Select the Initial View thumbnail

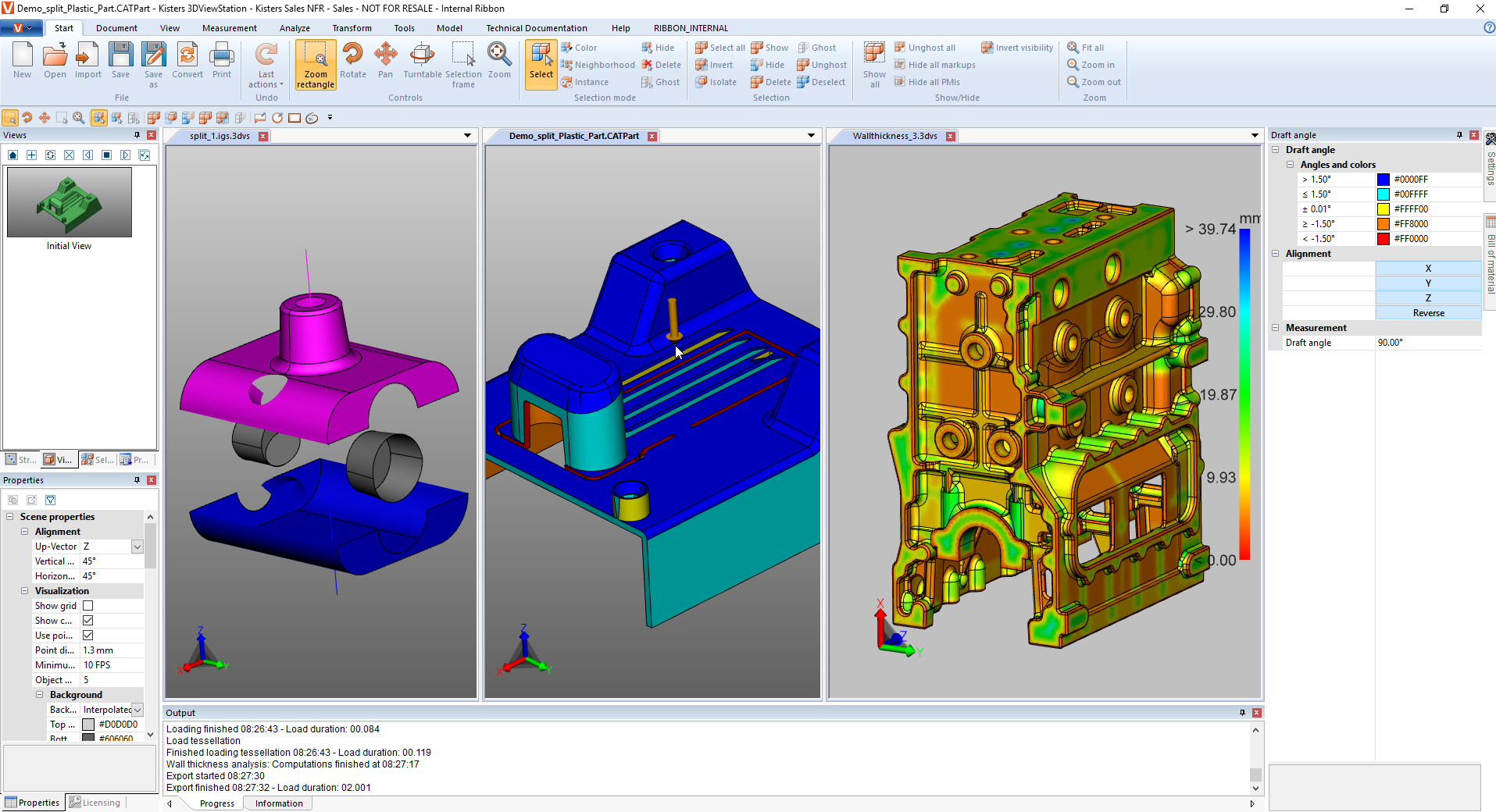click(x=70, y=204)
